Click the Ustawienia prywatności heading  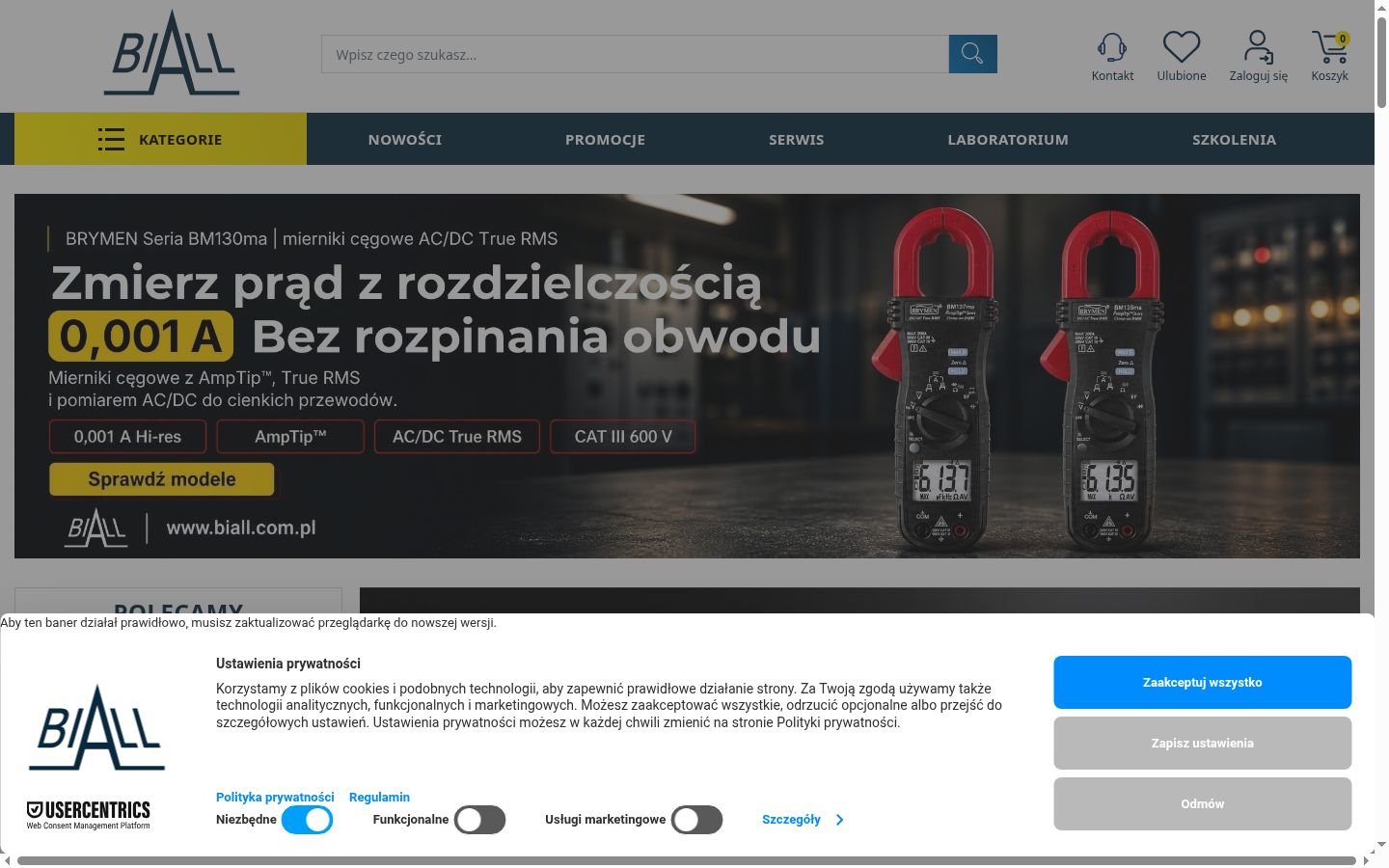point(288,664)
